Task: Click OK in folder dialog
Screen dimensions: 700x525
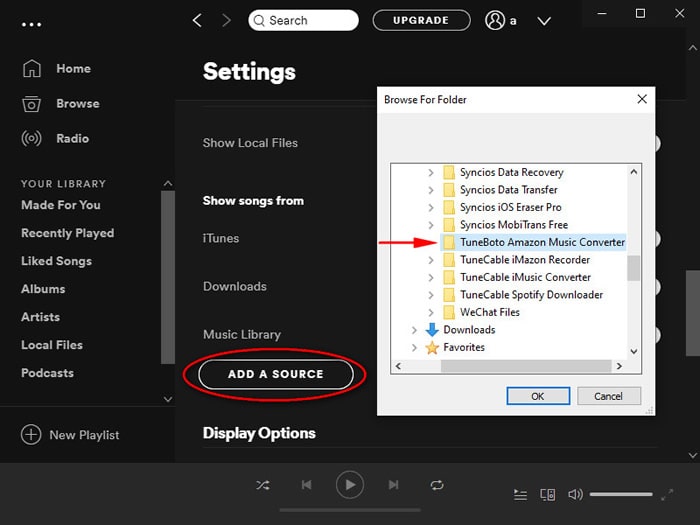Action: pos(538,396)
